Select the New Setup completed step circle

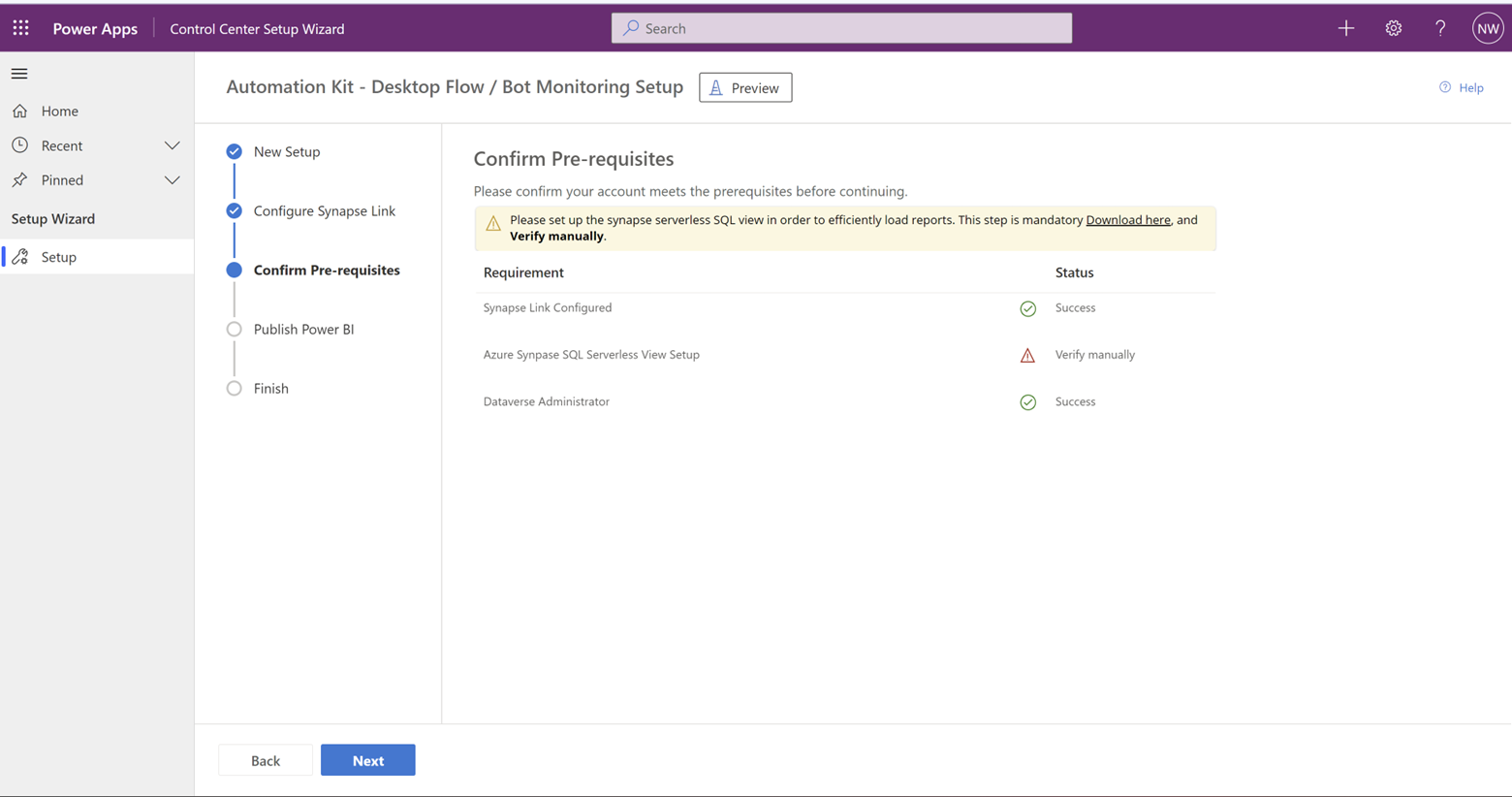coord(234,151)
